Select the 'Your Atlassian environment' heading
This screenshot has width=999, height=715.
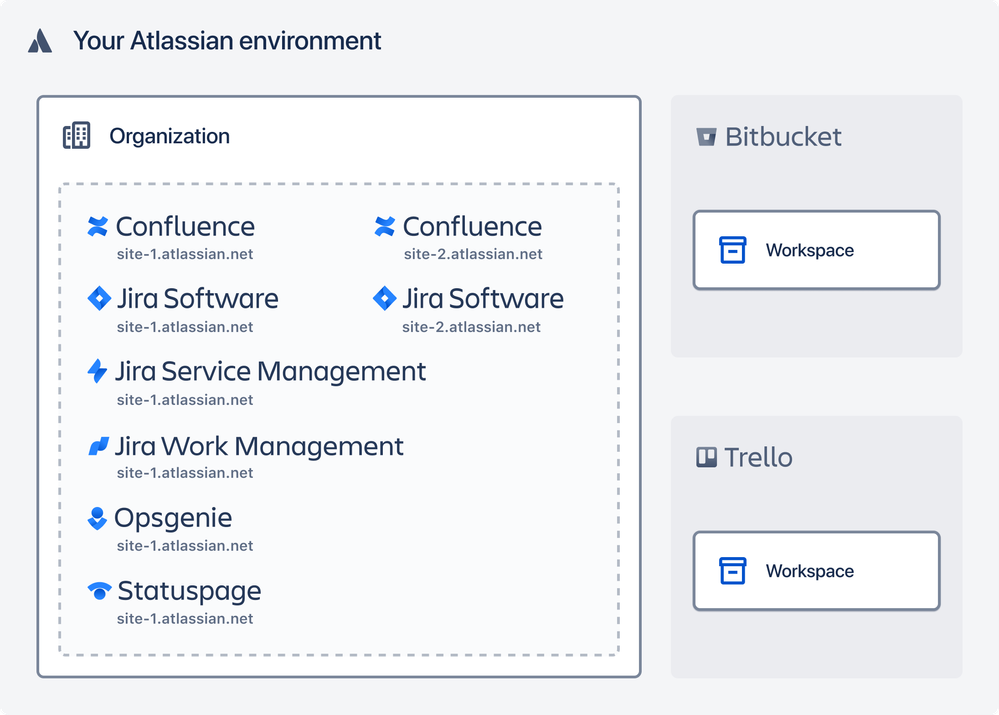click(227, 41)
